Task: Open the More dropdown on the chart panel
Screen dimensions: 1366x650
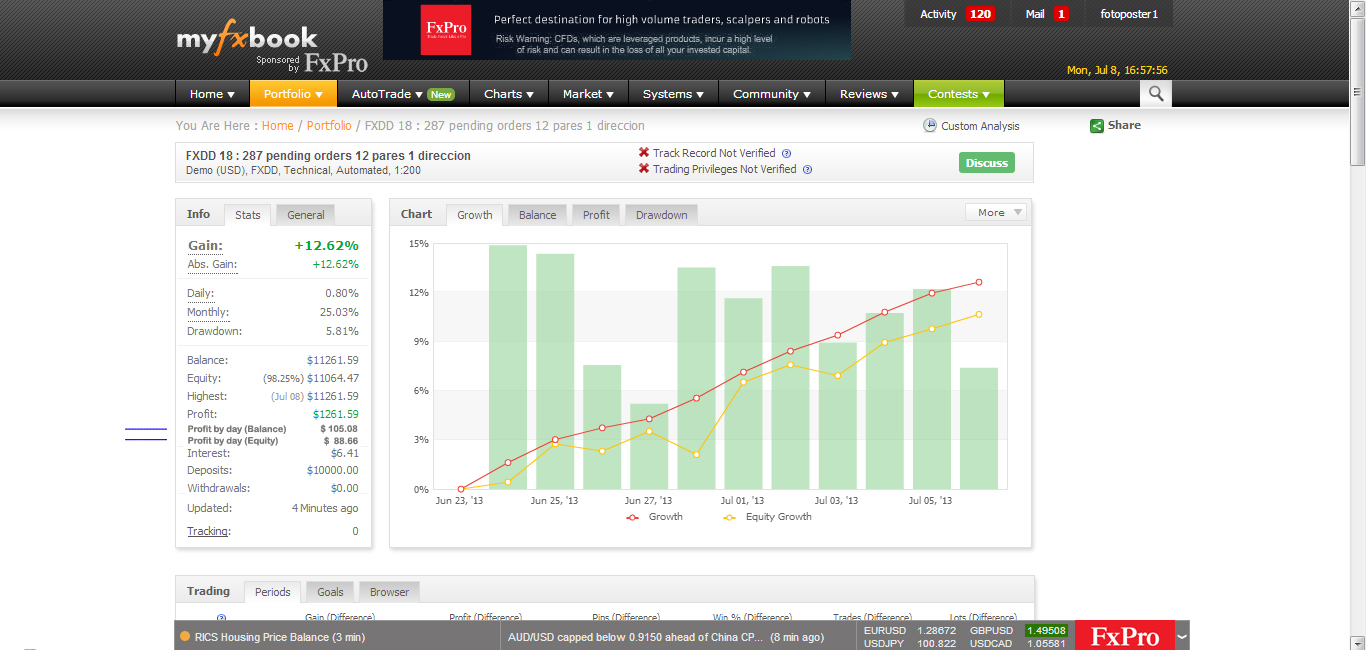Action: click(996, 212)
